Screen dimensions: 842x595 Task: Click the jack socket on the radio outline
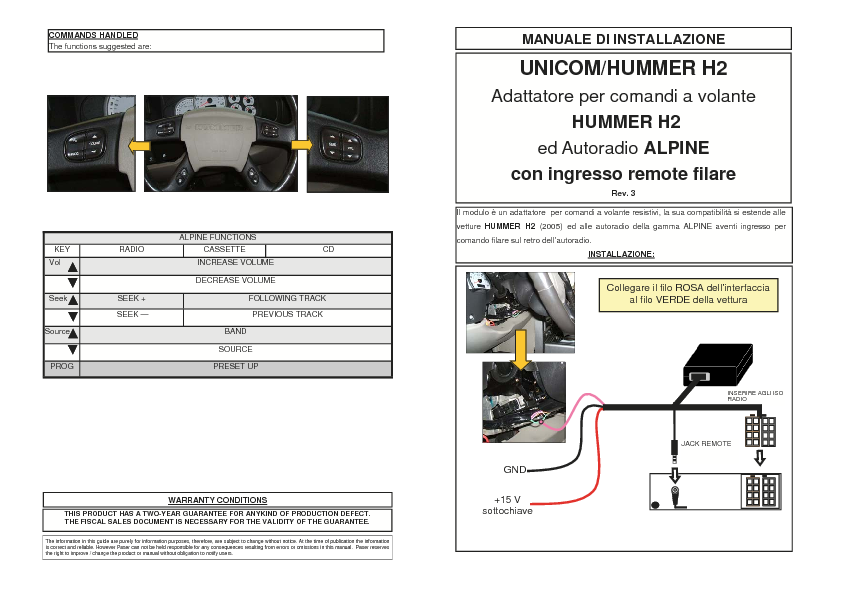(676, 497)
